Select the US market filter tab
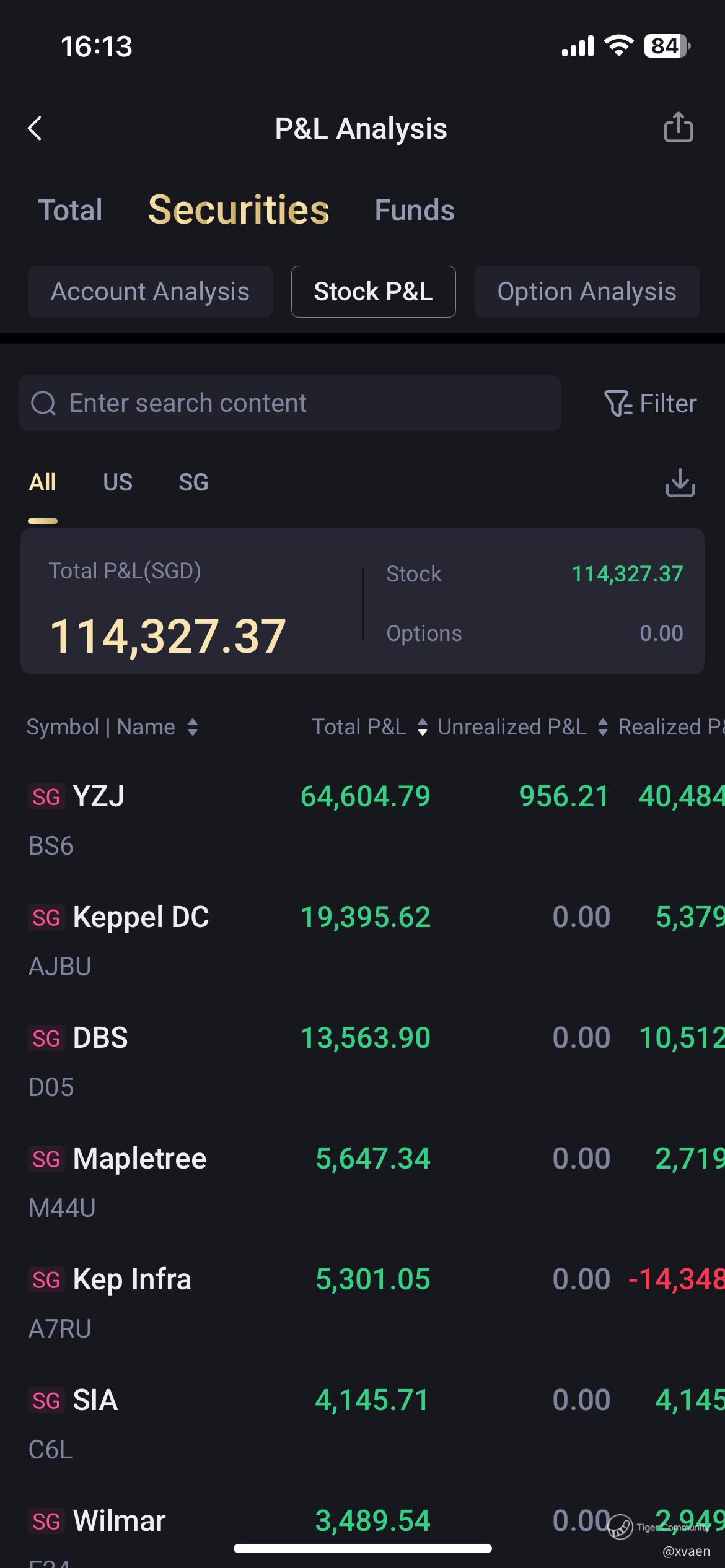The image size is (725, 1568). pos(118,482)
